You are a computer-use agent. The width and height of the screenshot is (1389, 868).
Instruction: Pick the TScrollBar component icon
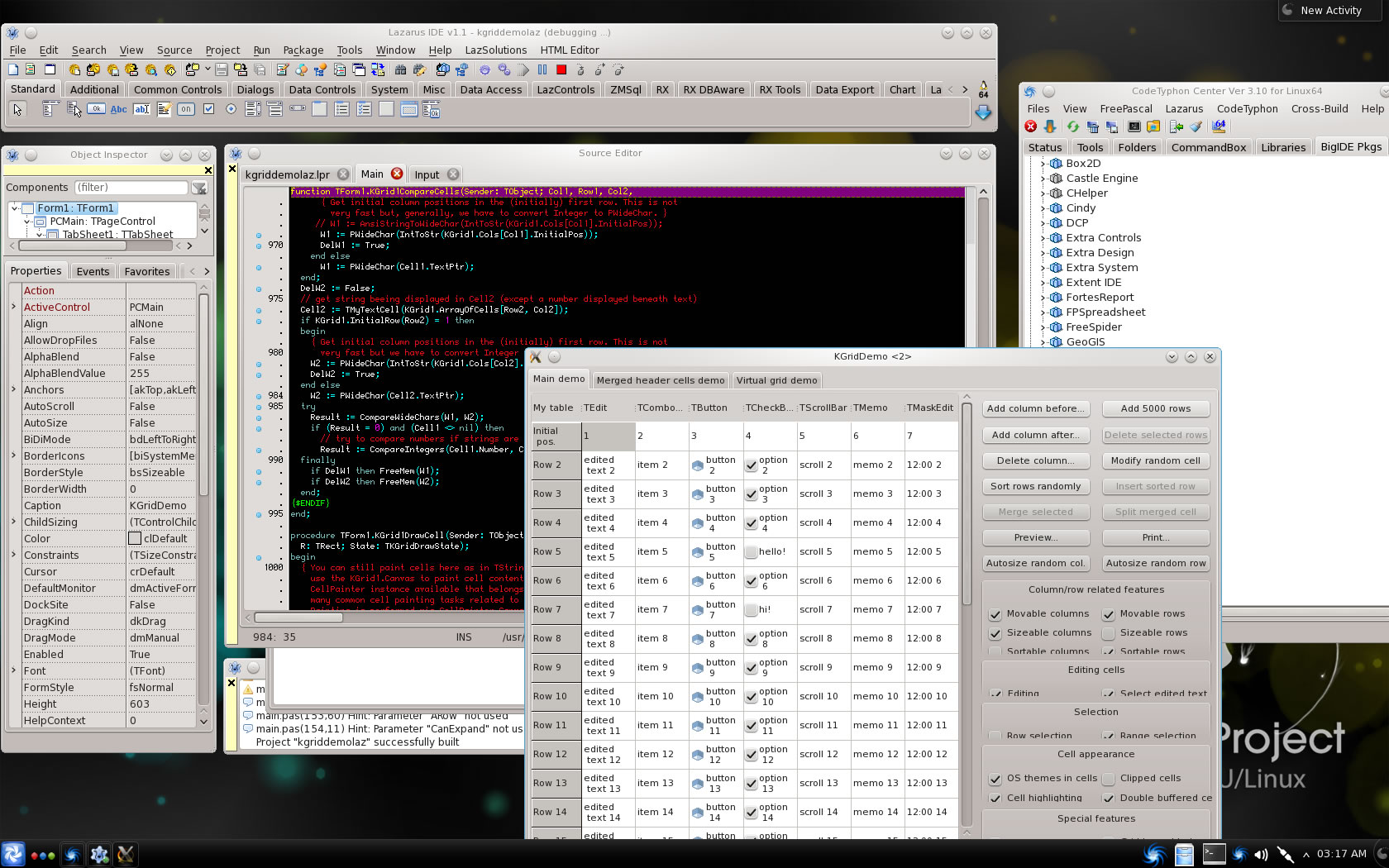298,108
